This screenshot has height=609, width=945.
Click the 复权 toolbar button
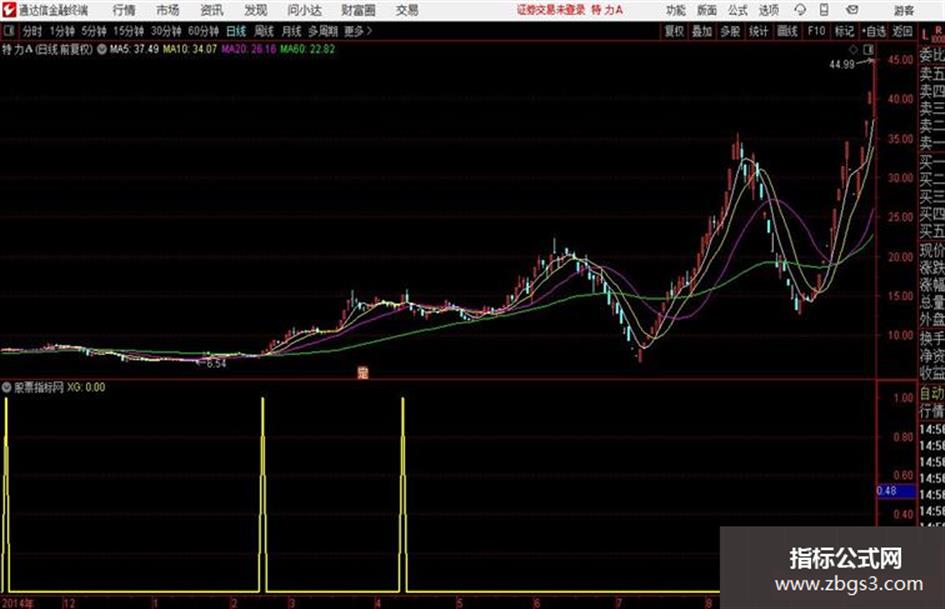click(674, 31)
